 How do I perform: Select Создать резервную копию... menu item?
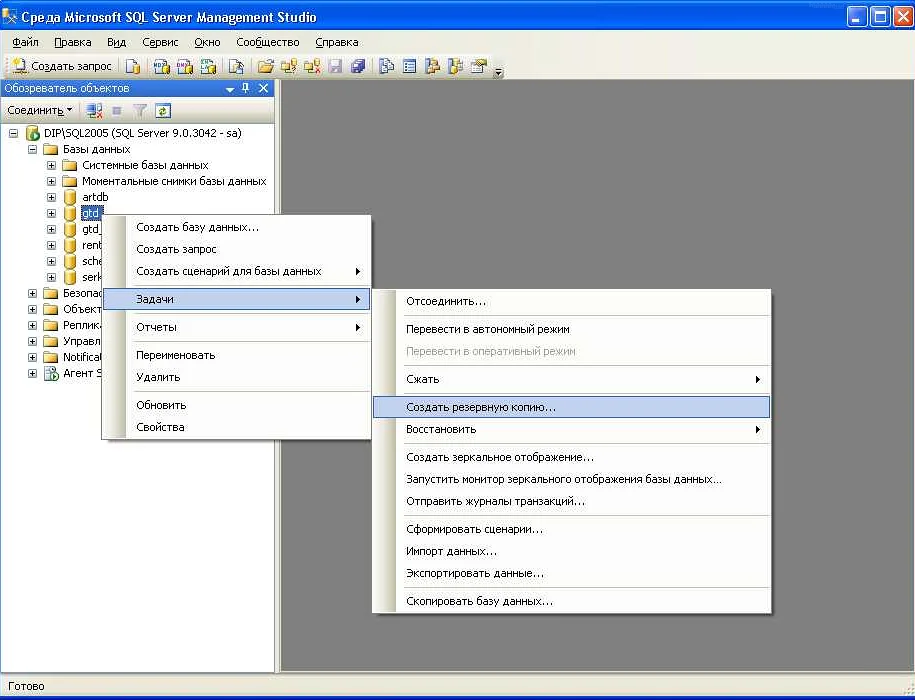(x=480, y=407)
